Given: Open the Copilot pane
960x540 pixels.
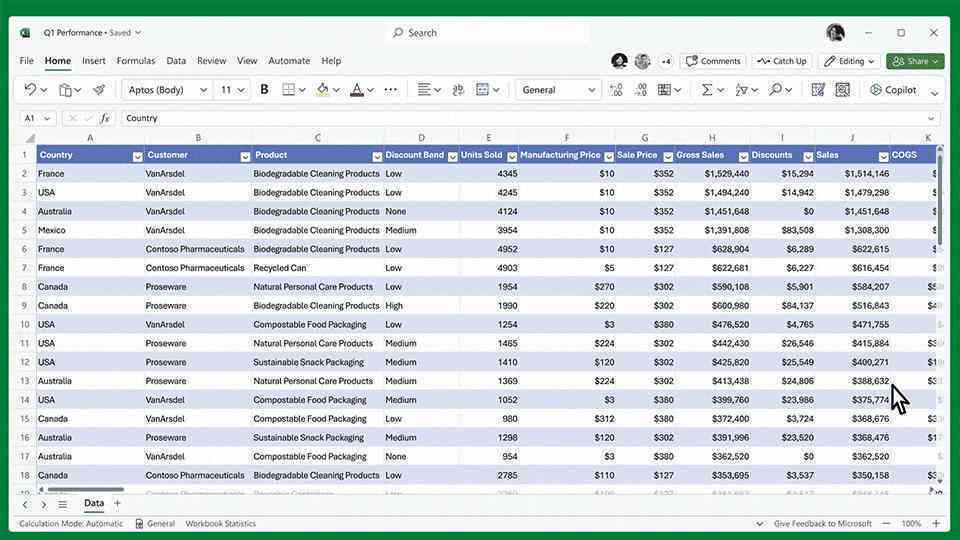Looking at the screenshot, I should (x=893, y=90).
